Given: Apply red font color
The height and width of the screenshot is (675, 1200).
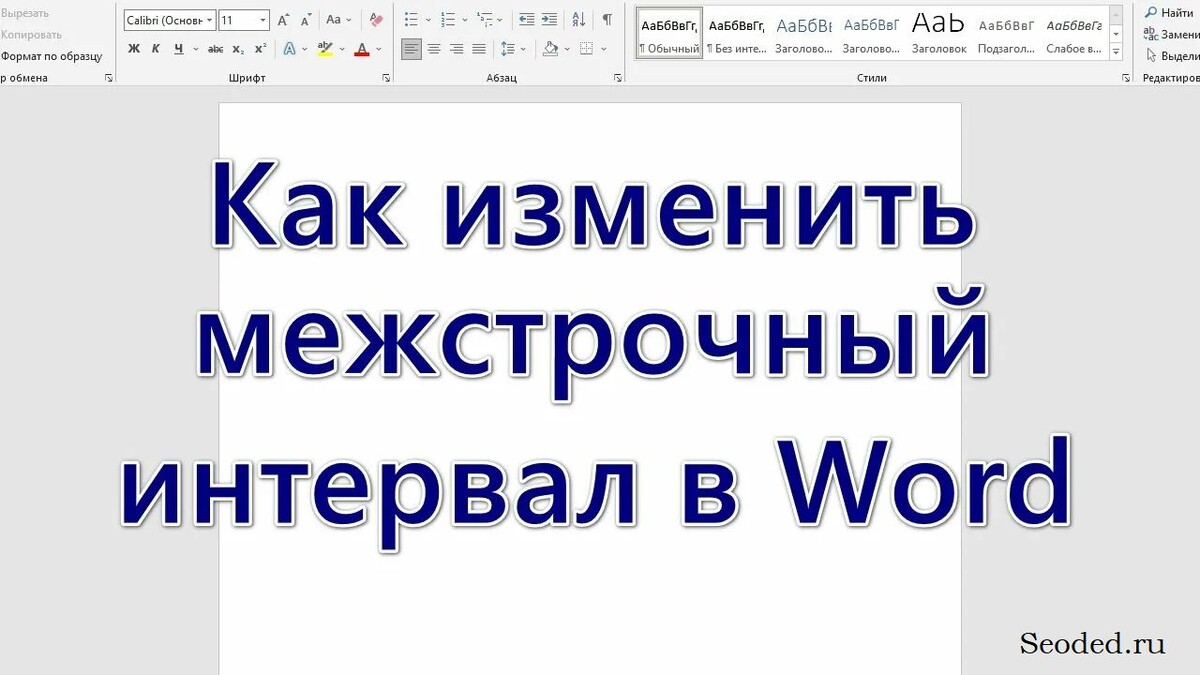Looking at the screenshot, I should click(362, 49).
